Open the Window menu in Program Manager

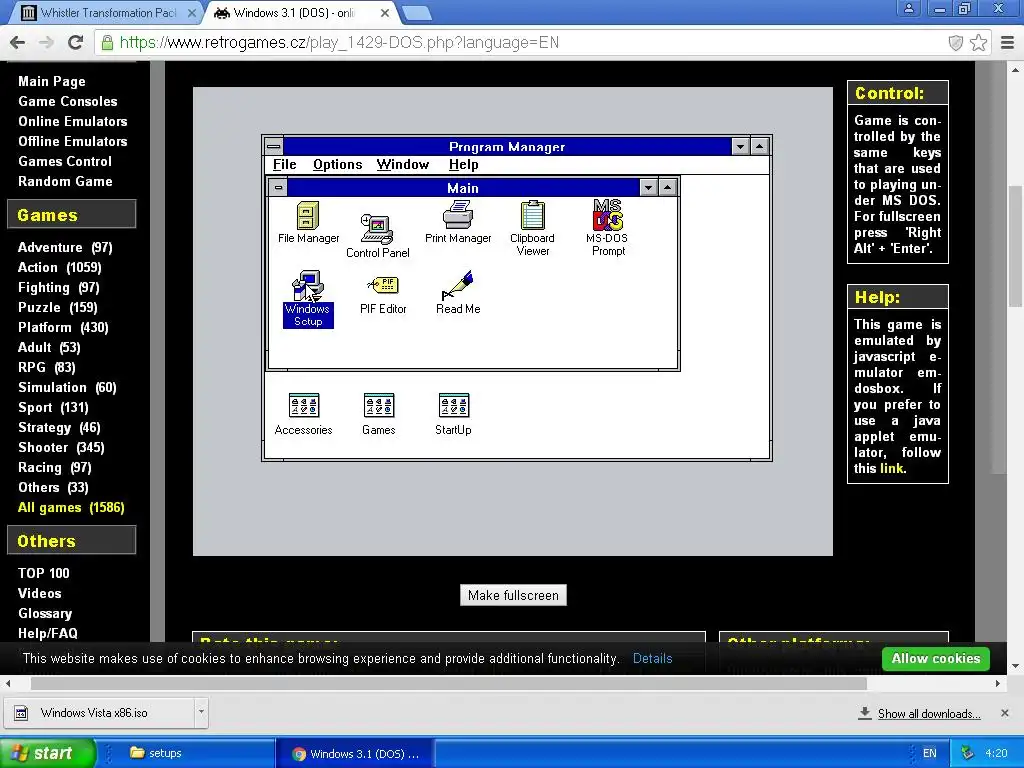(403, 165)
